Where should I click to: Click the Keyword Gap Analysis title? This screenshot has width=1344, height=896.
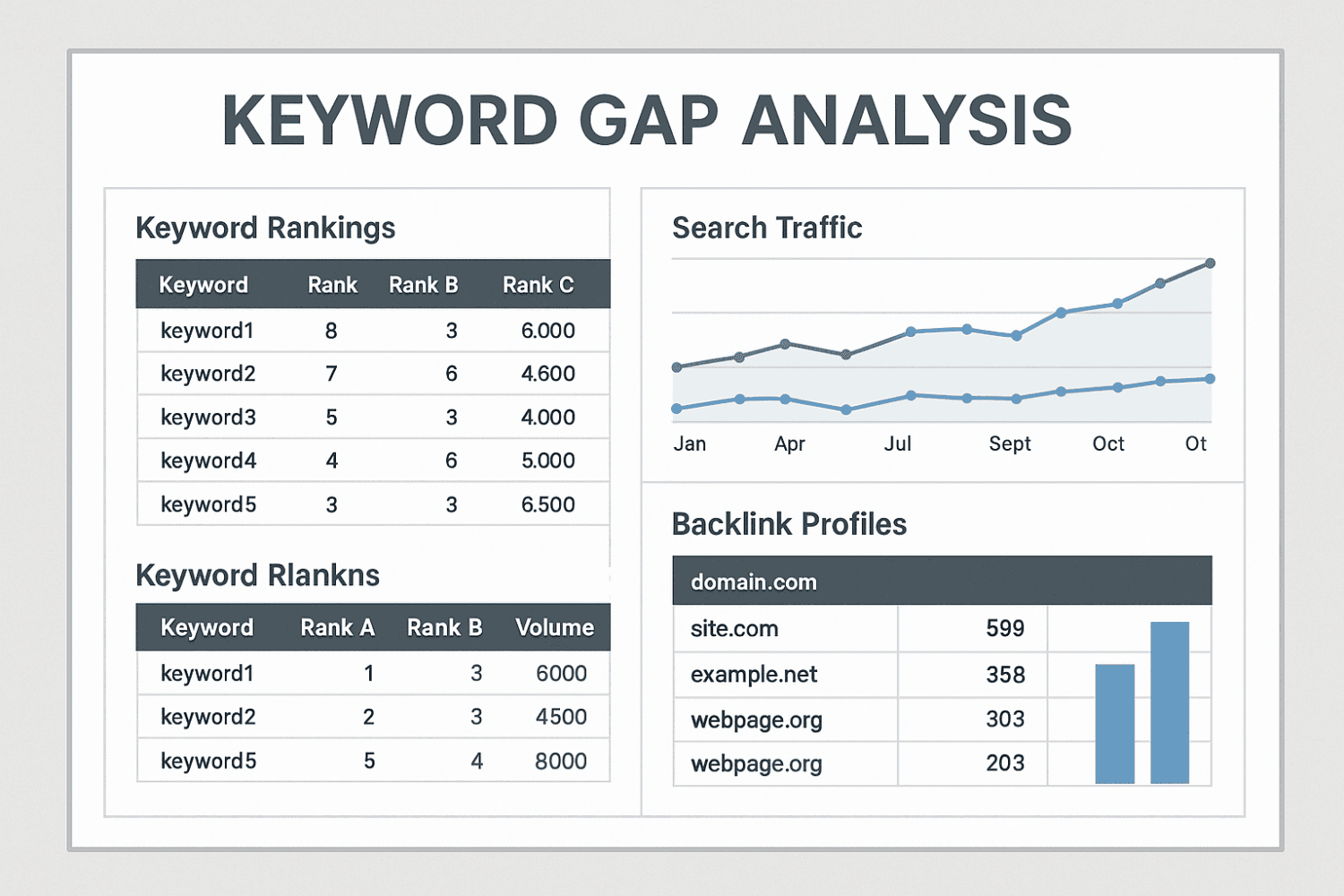coord(646,120)
